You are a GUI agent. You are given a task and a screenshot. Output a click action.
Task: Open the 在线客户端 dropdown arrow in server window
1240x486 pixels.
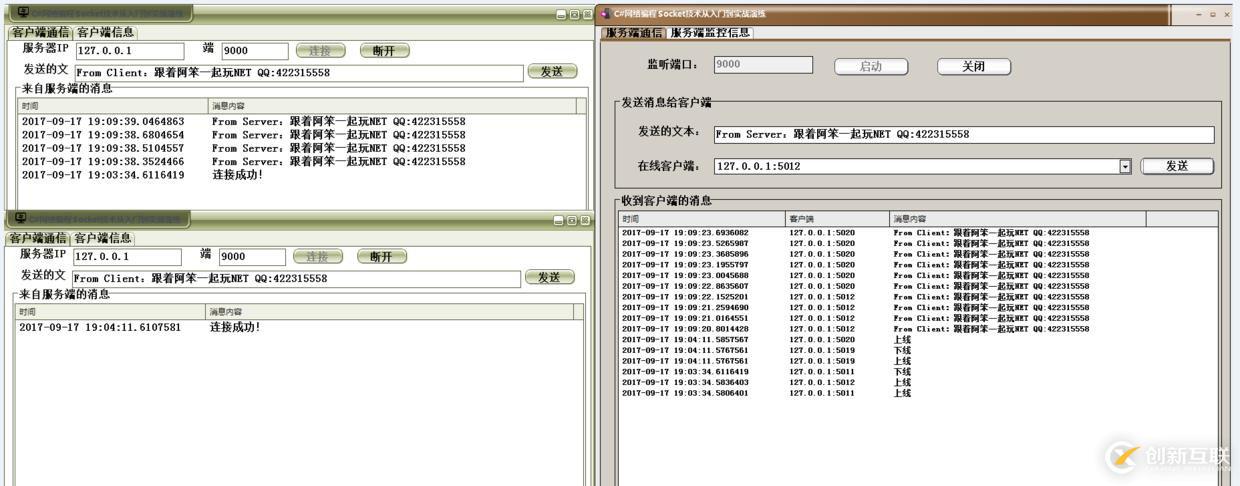pos(1125,167)
